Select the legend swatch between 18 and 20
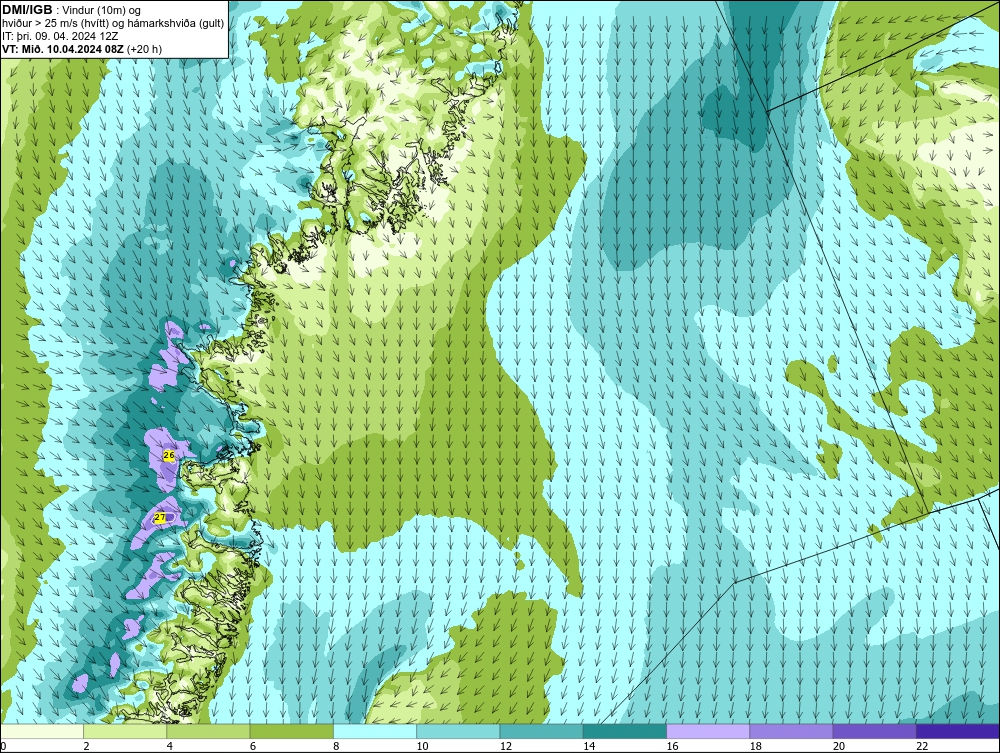The width and height of the screenshot is (1000, 753). click(x=791, y=731)
